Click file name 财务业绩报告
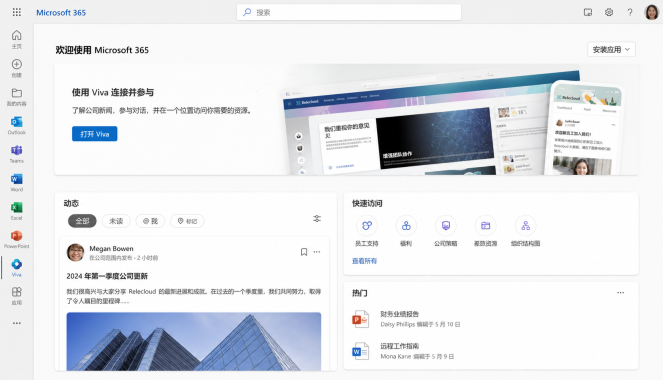663x380 pixels. tap(400, 314)
